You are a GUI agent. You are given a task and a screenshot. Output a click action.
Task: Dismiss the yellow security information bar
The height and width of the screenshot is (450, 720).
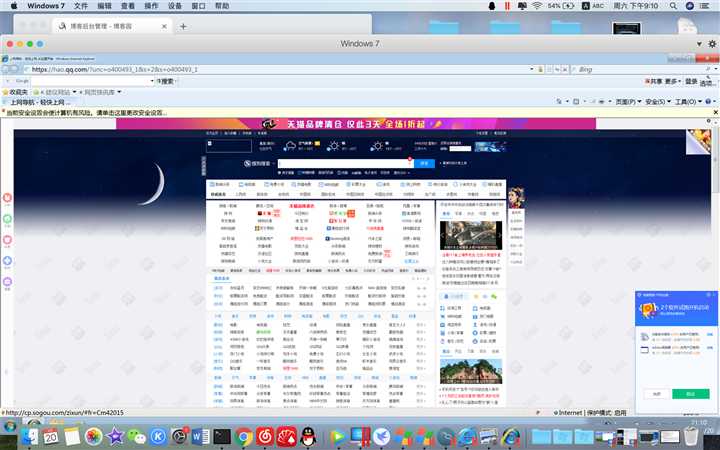pos(715,112)
